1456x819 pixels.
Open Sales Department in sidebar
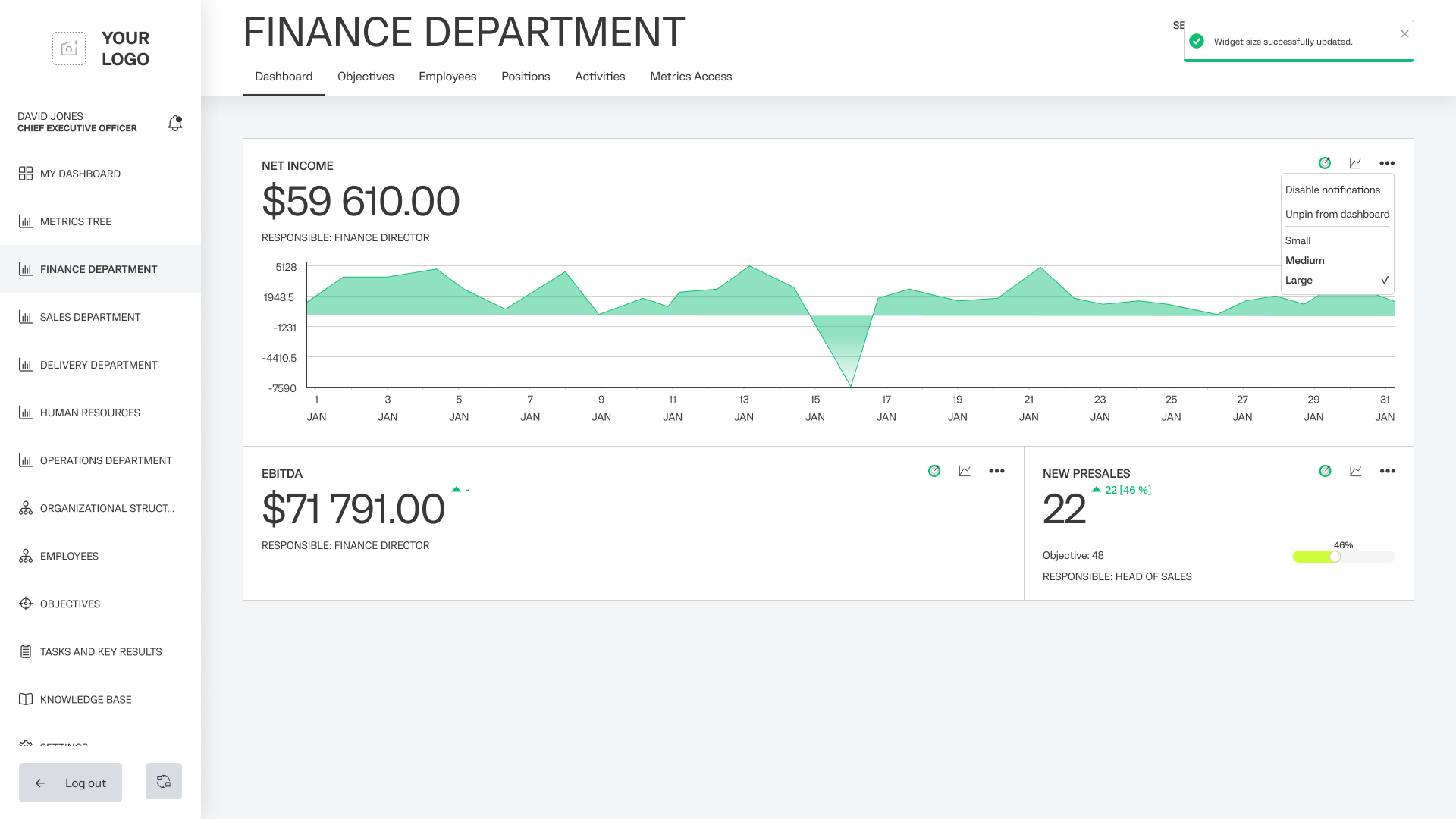90,317
